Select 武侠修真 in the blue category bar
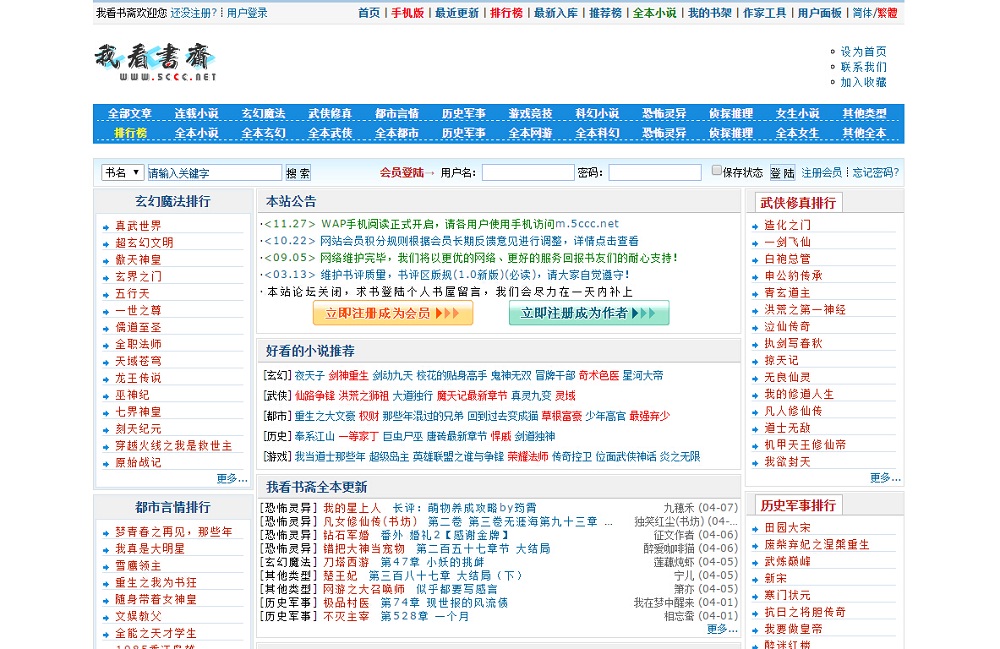Image resolution: width=1000 pixels, height=649 pixels. (330, 113)
